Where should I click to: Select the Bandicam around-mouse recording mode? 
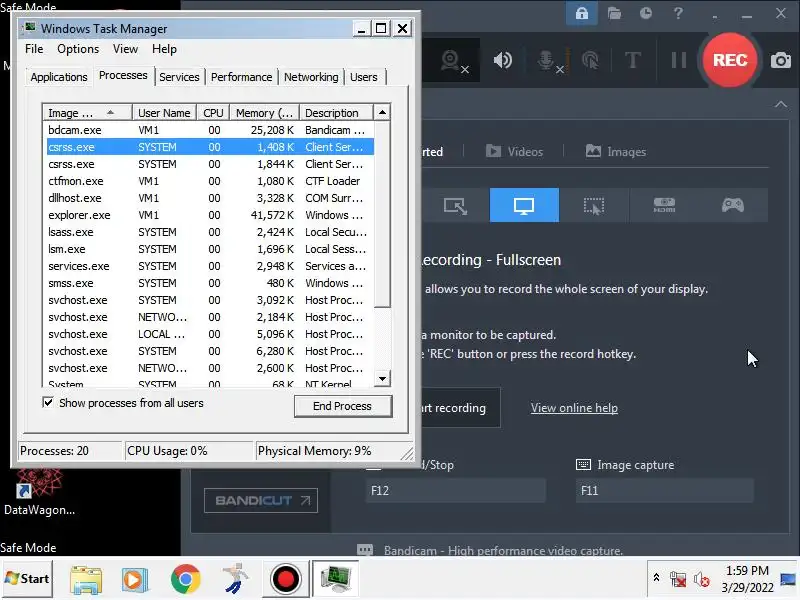[x=594, y=205]
